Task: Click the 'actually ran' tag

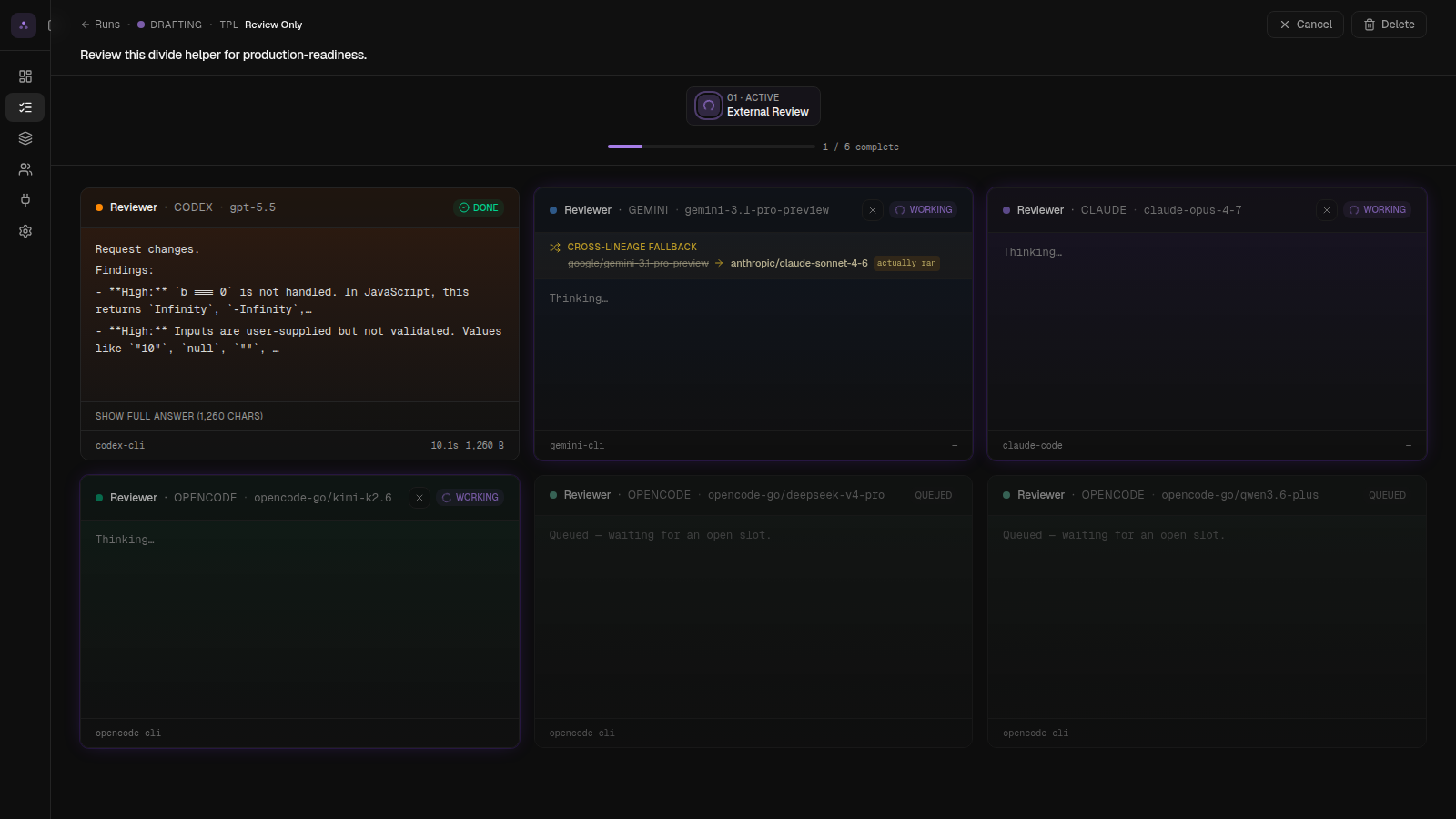Action: point(906,263)
